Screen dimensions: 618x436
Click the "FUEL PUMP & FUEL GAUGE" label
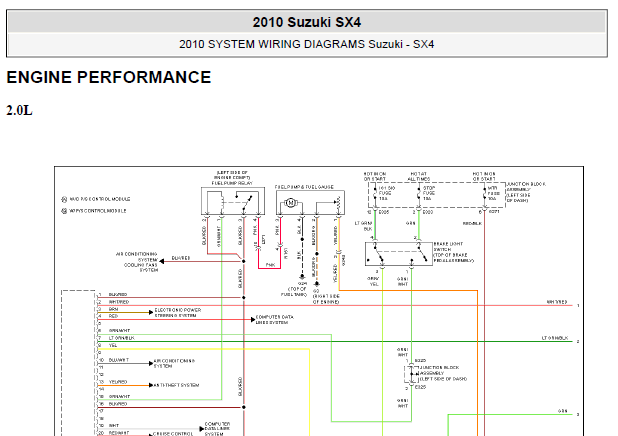coord(304,187)
